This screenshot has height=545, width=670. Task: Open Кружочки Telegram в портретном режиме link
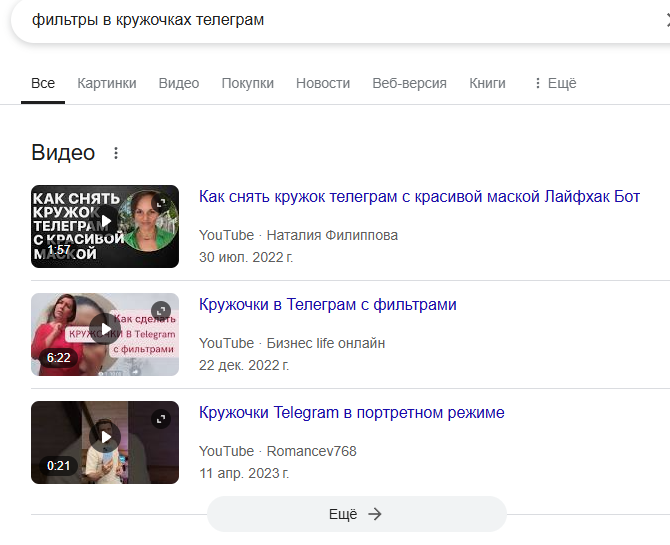tap(351, 413)
